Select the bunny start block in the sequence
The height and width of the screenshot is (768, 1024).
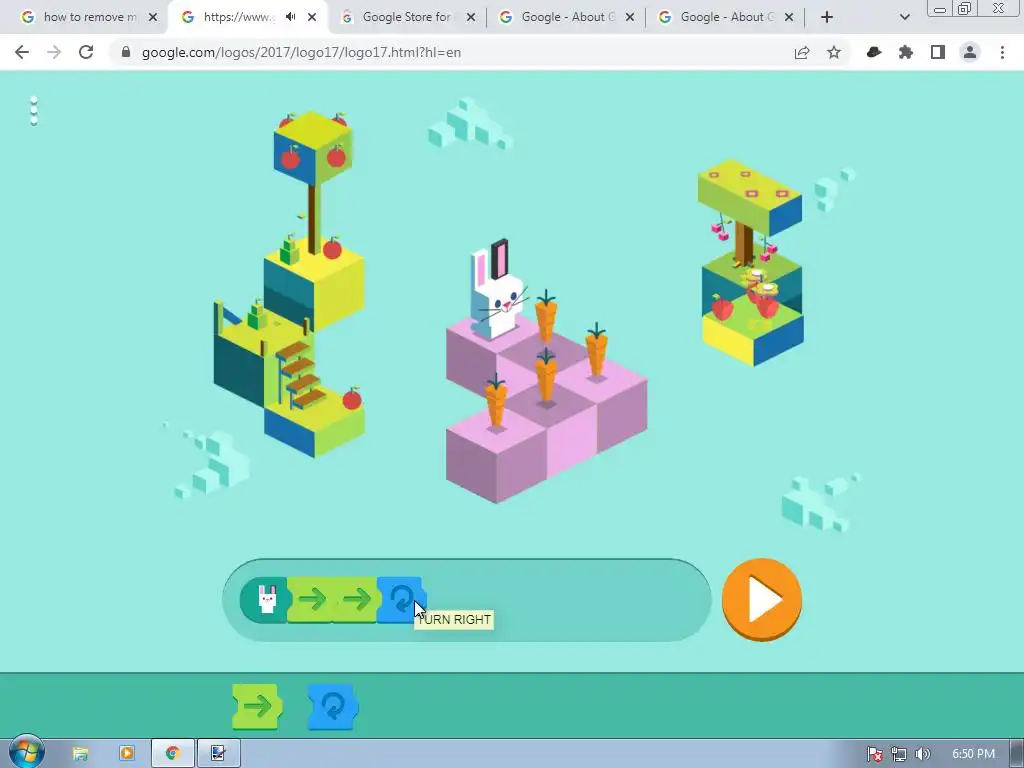point(265,600)
